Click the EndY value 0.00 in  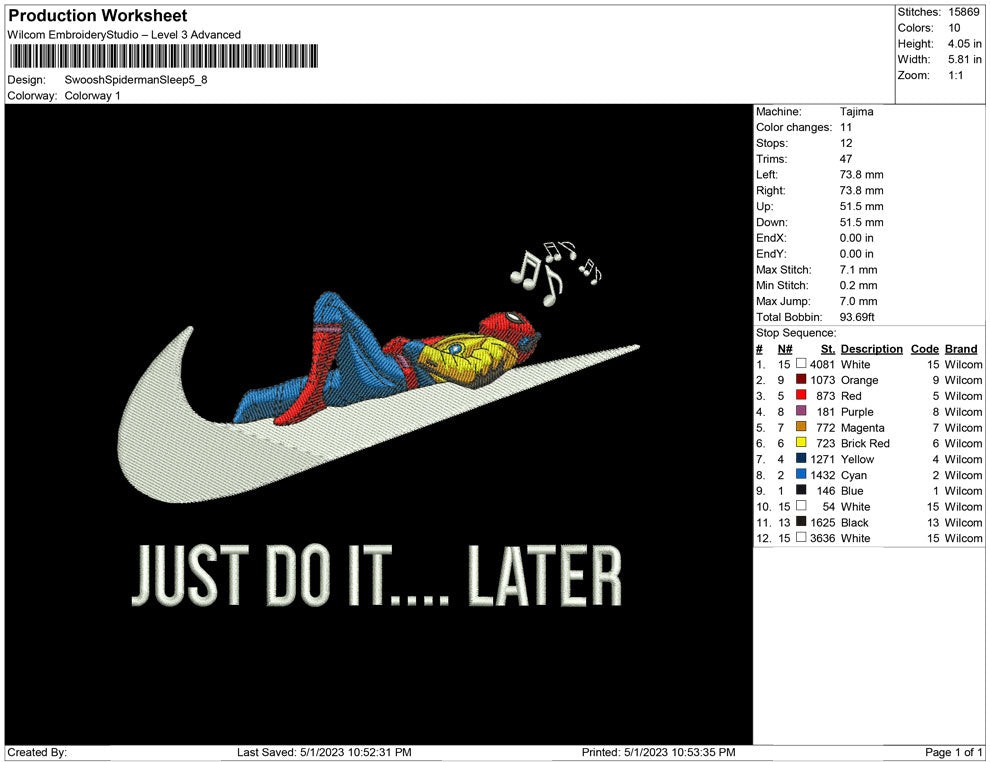[857, 254]
